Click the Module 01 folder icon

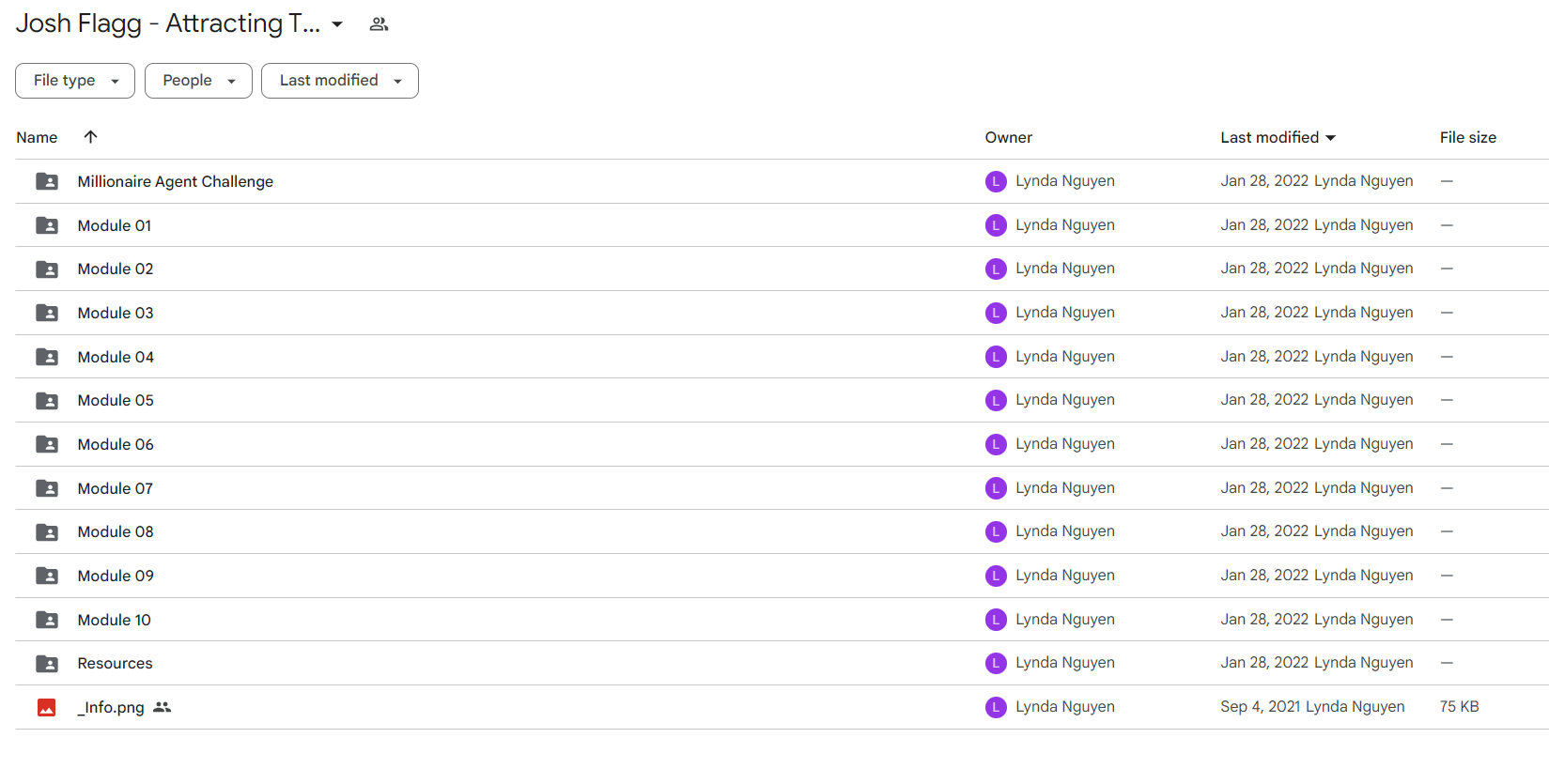[47, 225]
